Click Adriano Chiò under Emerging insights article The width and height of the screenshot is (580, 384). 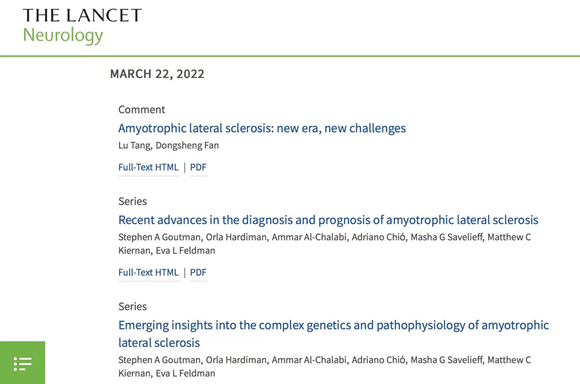pyautogui.click(x=378, y=360)
